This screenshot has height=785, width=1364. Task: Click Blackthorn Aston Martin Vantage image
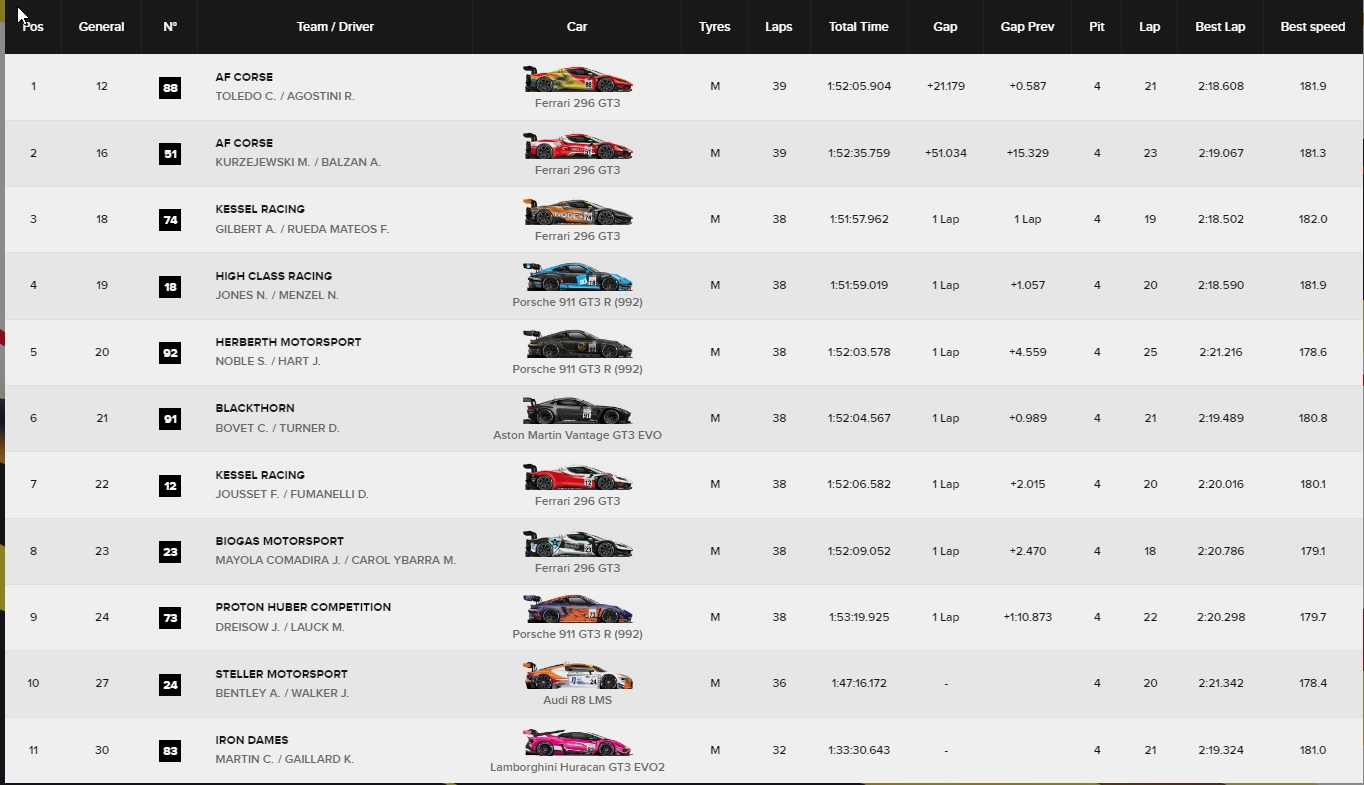click(x=577, y=411)
